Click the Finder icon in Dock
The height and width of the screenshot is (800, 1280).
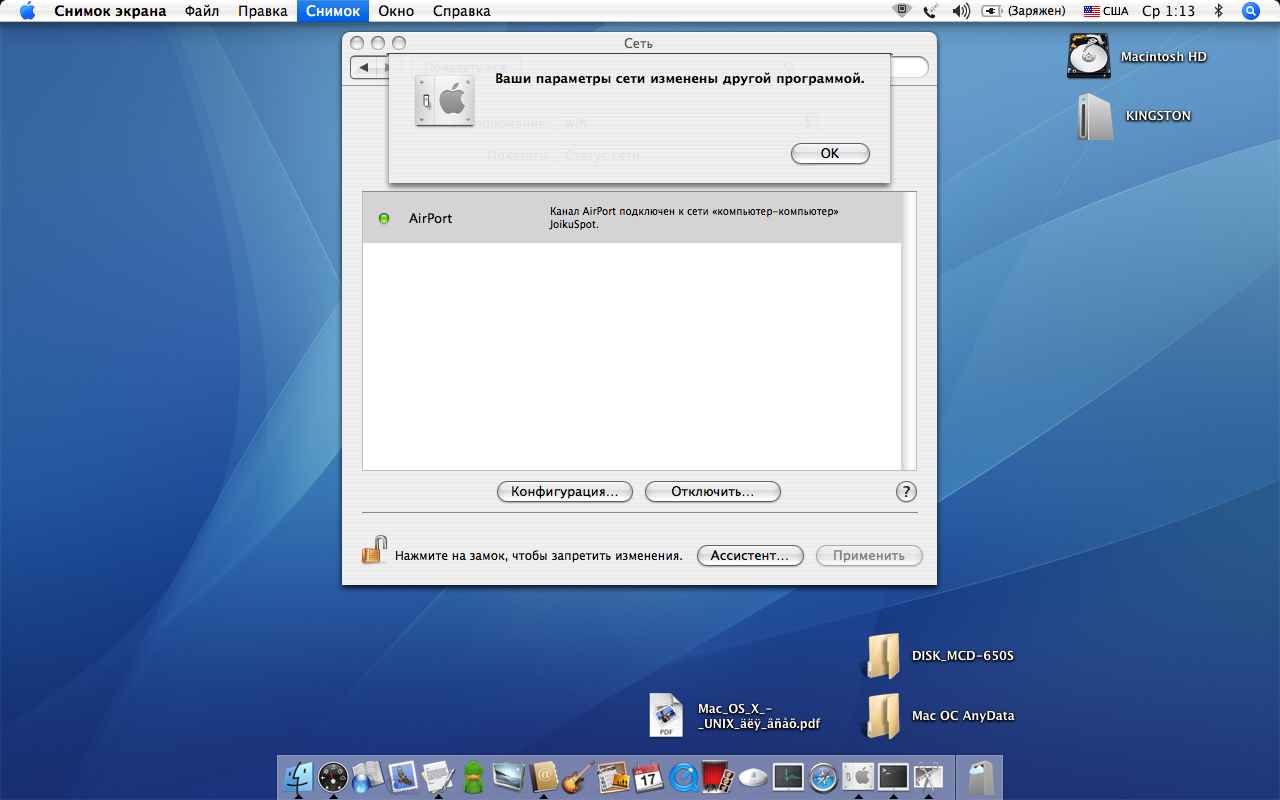(x=299, y=776)
